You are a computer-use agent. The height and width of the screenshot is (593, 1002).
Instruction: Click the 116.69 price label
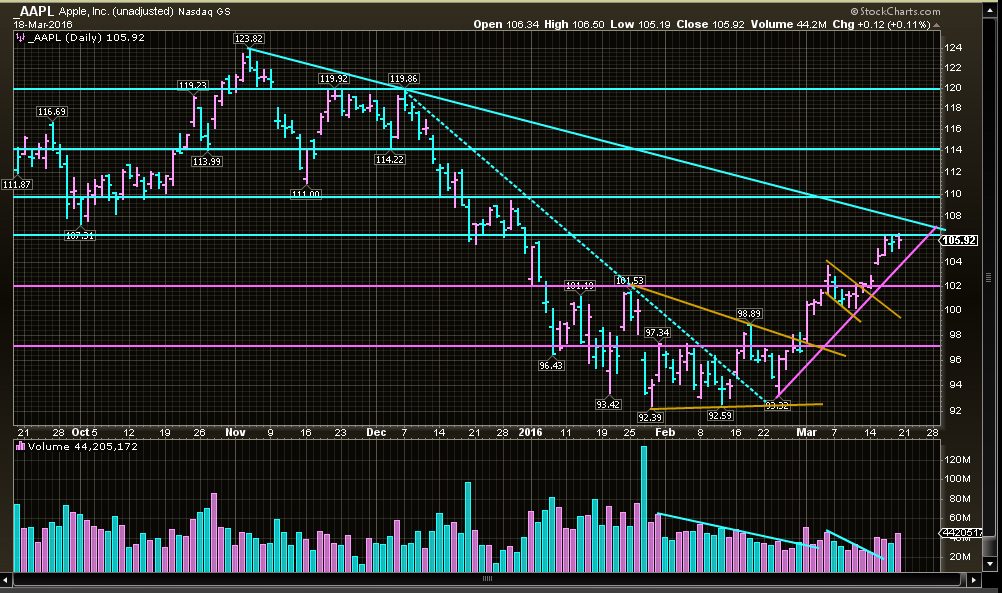(52, 111)
